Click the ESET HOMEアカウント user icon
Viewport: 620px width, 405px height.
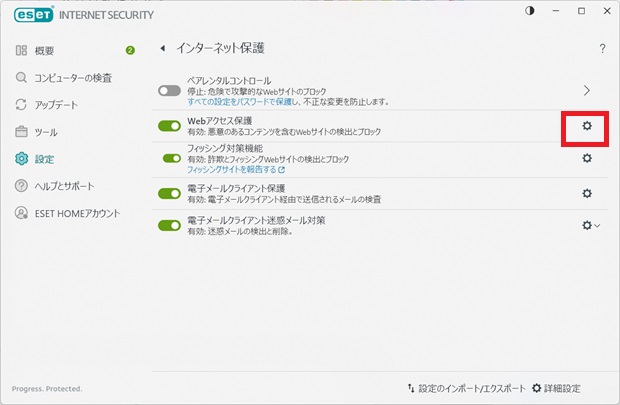point(21,213)
